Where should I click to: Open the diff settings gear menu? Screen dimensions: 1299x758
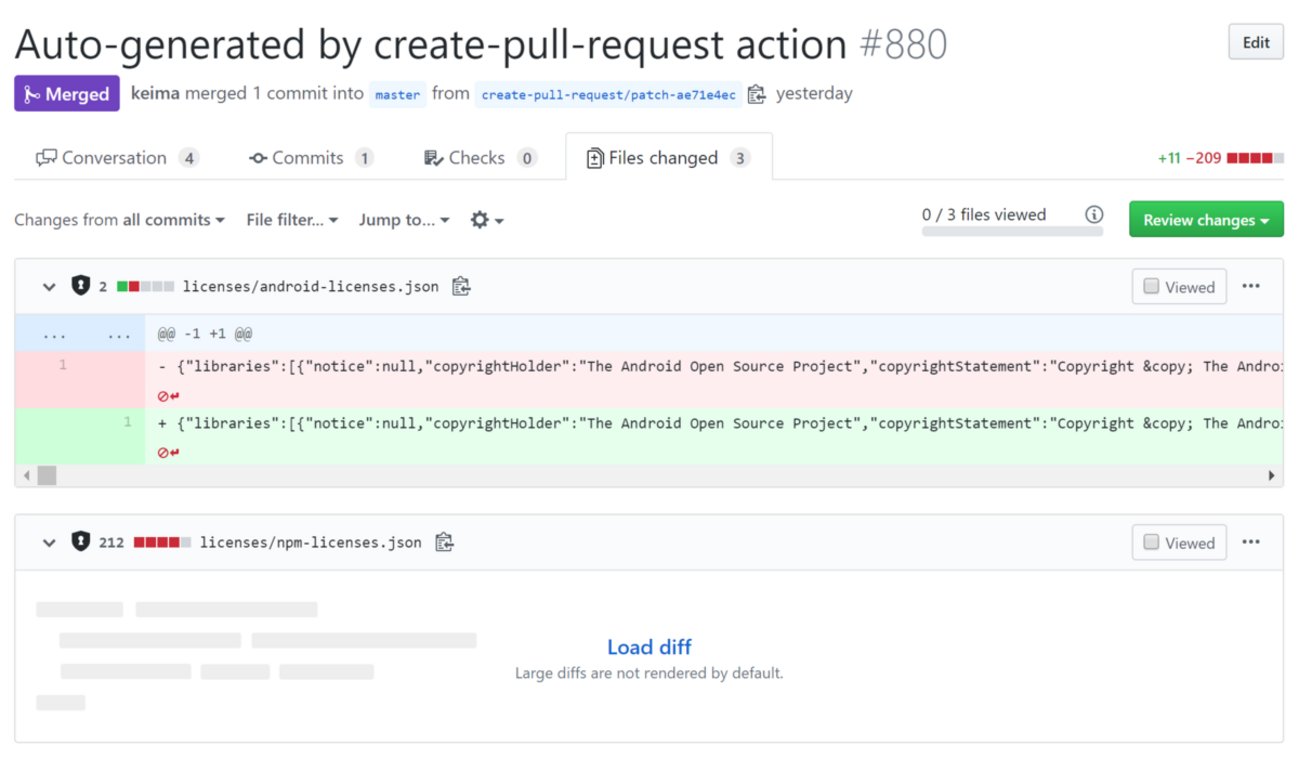(486, 220)
